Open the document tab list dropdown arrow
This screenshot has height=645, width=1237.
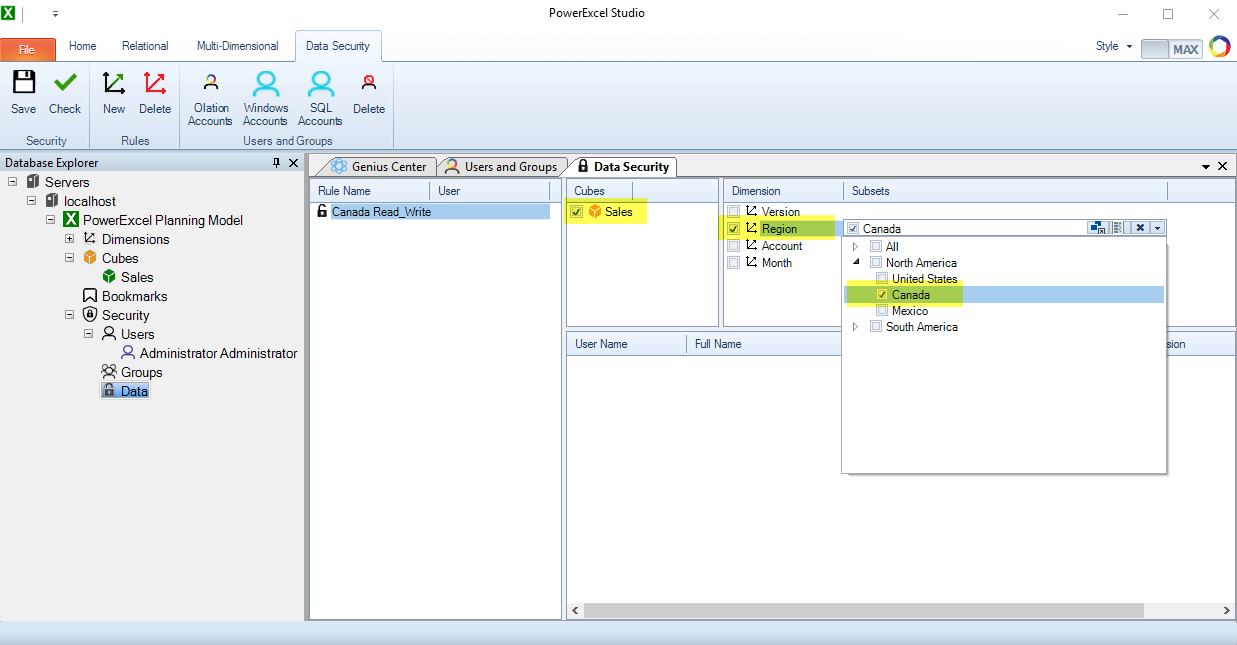1206,166
